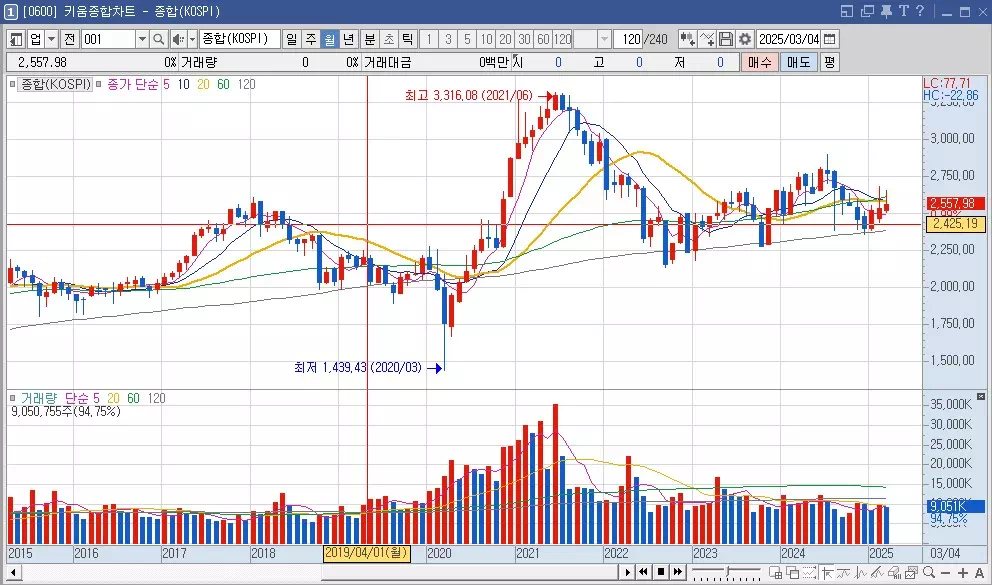Click the help question mark icon
Screen dimensions: 992x585
coord(921,11)
